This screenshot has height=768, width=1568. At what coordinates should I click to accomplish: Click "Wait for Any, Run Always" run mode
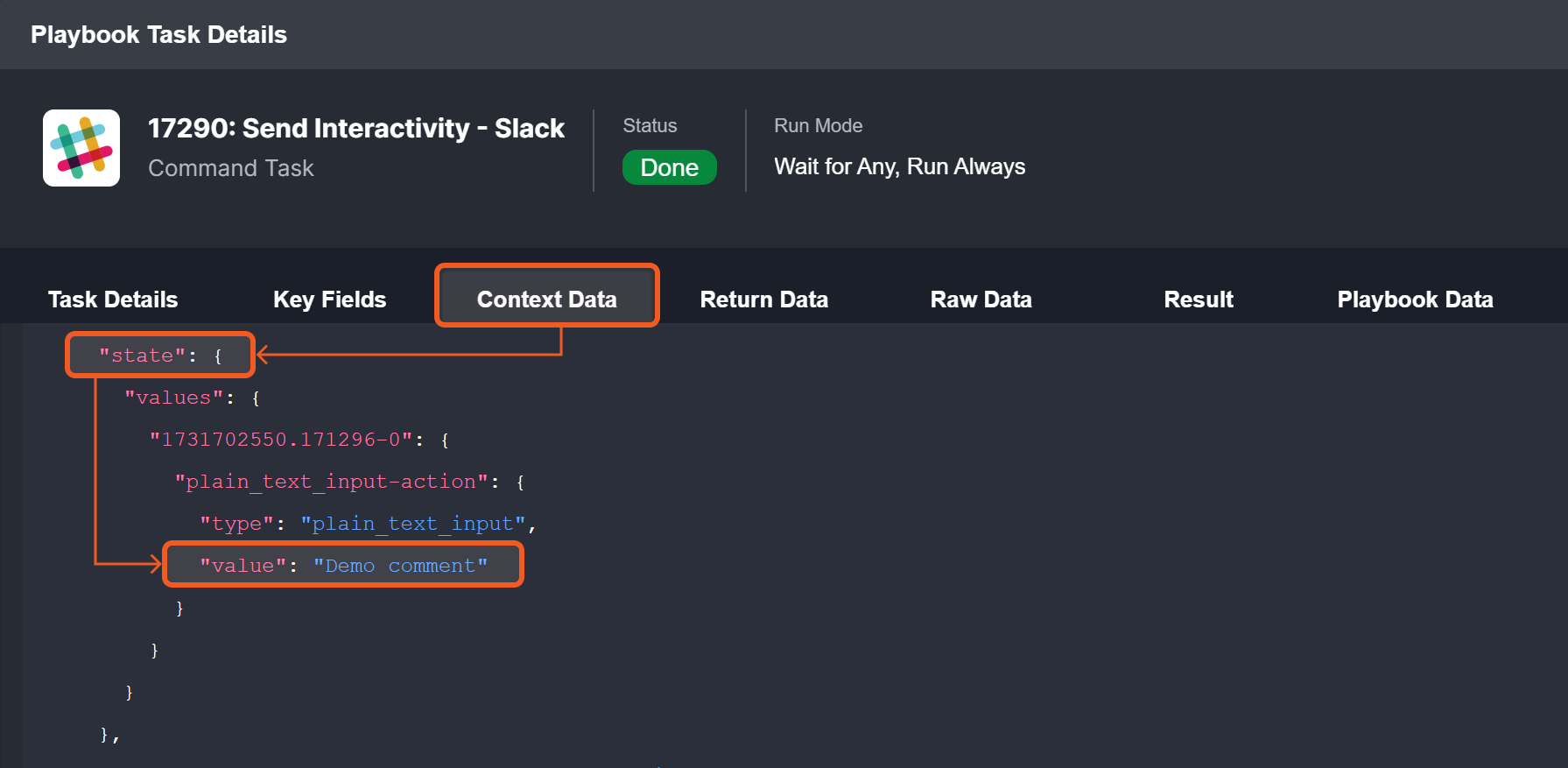pos(899,166)
